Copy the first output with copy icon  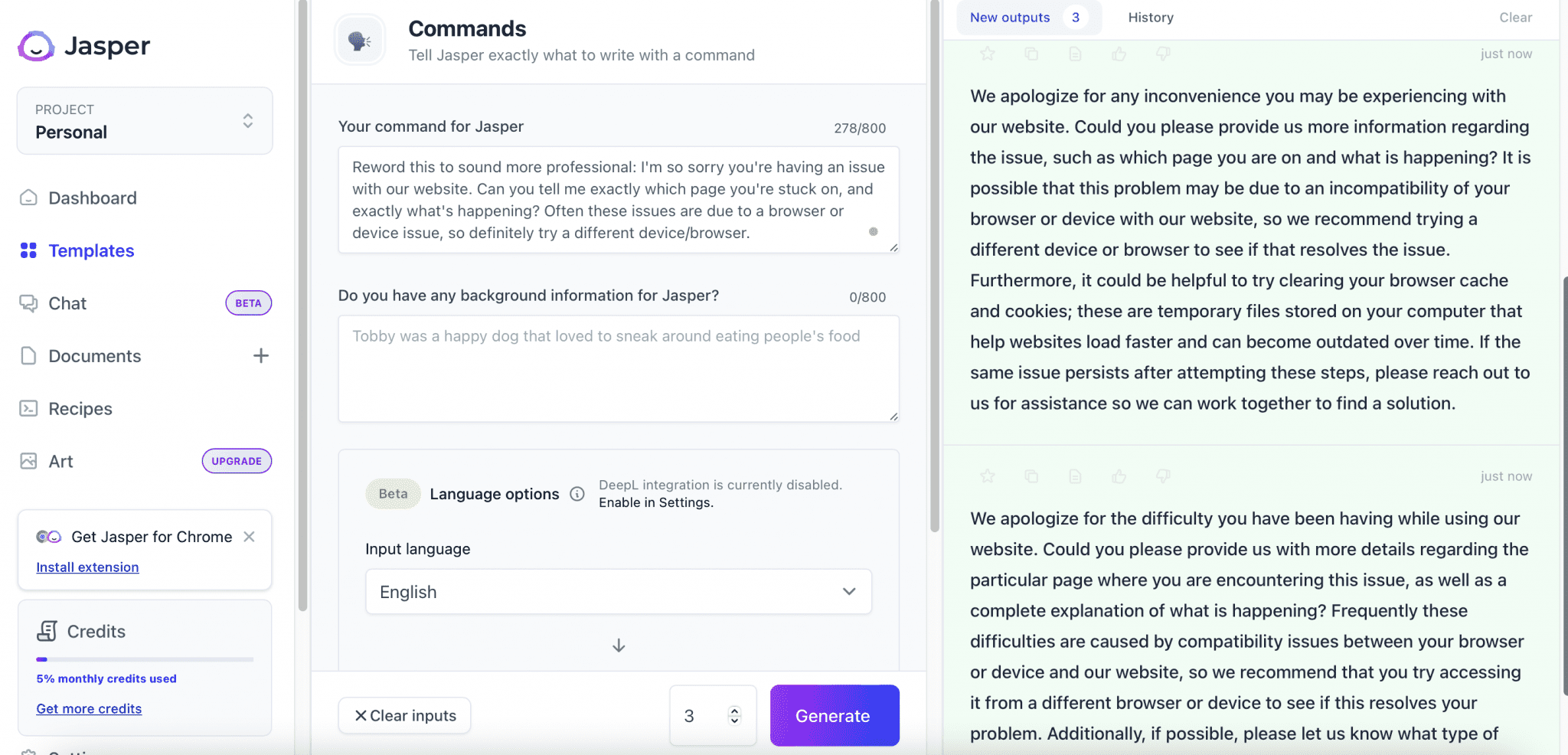[x=1031, y=54]
